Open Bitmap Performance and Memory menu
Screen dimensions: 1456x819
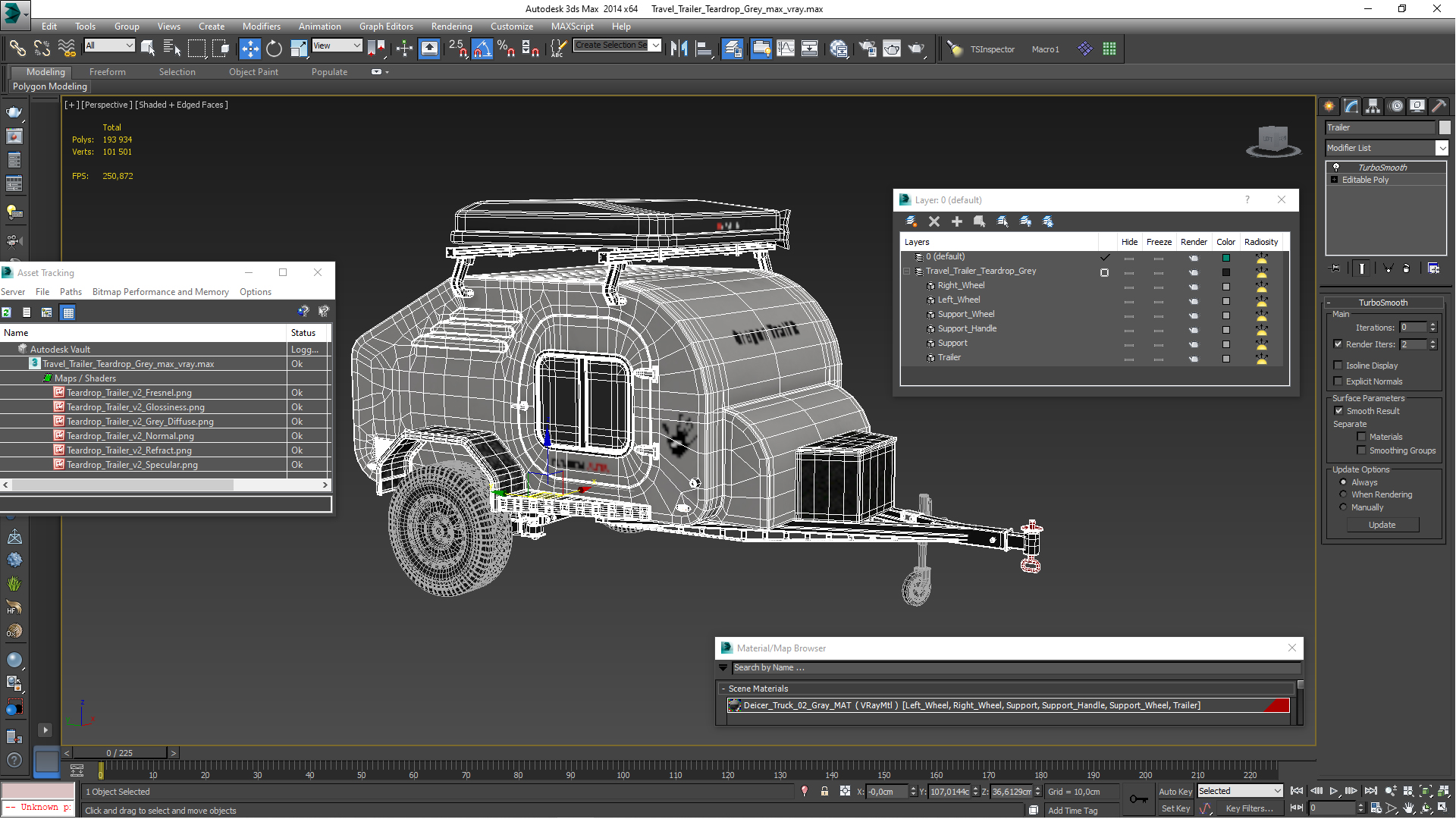click(x=160, y=292)
